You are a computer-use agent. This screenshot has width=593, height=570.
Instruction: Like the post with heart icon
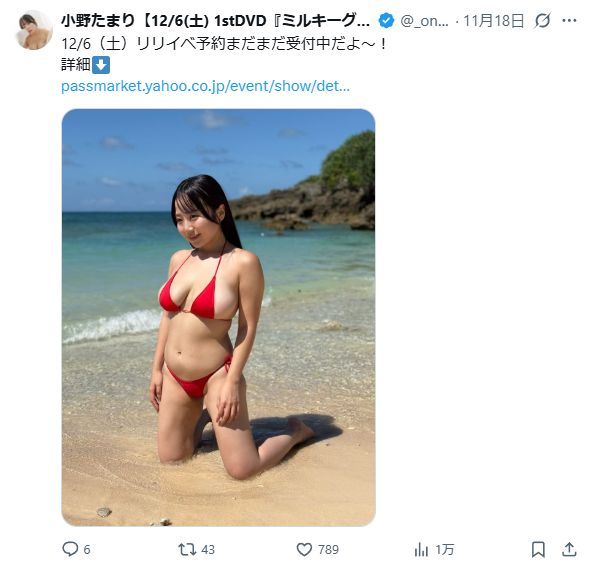pos(304,549)
